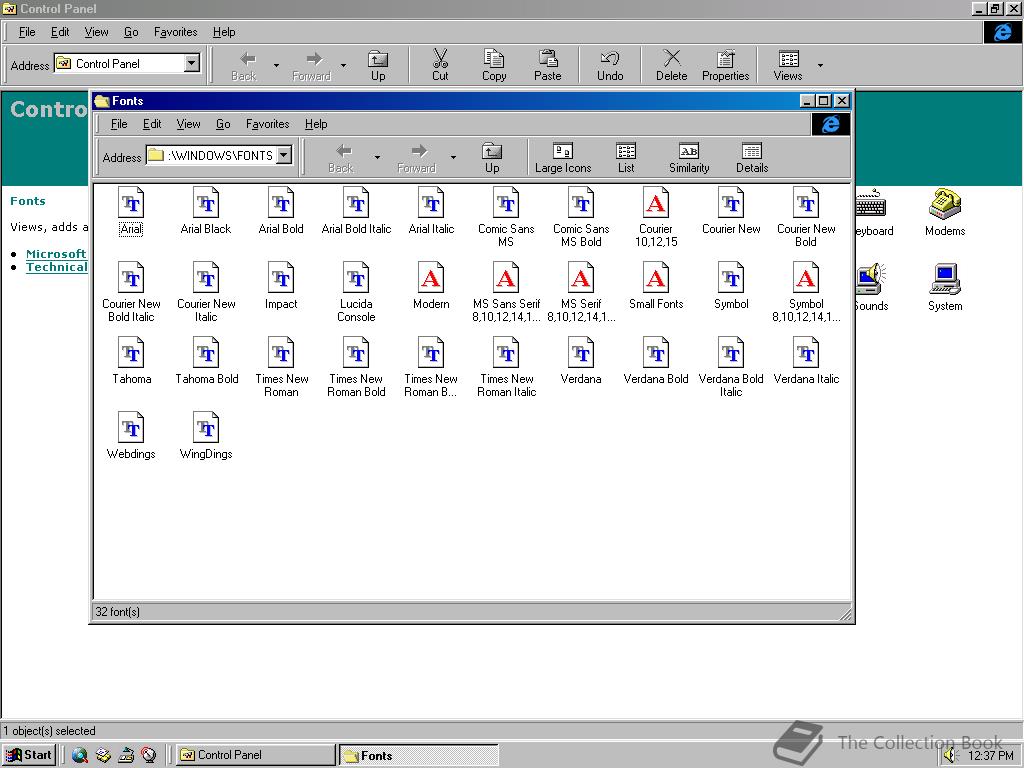Switch Fonts view to List
Viewport: 1024px width, 768px height.
626,157
